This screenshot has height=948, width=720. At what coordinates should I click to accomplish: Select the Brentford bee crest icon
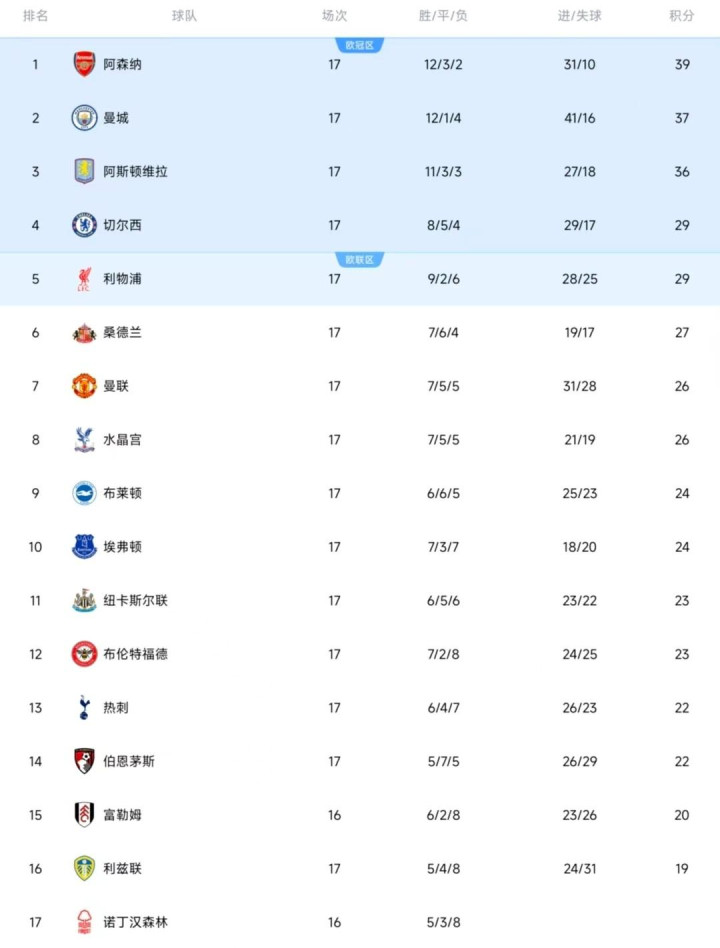[x=84, y=654]
